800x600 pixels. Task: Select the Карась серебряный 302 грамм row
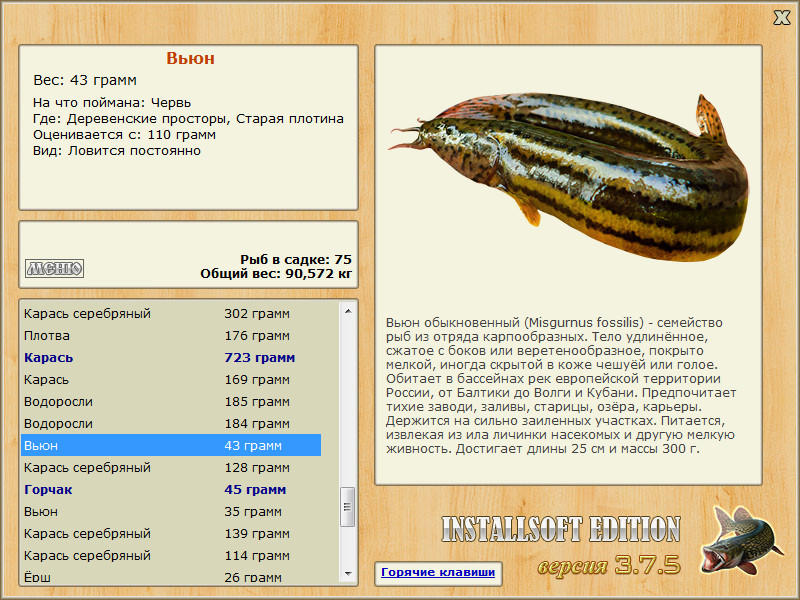point(171,314)
